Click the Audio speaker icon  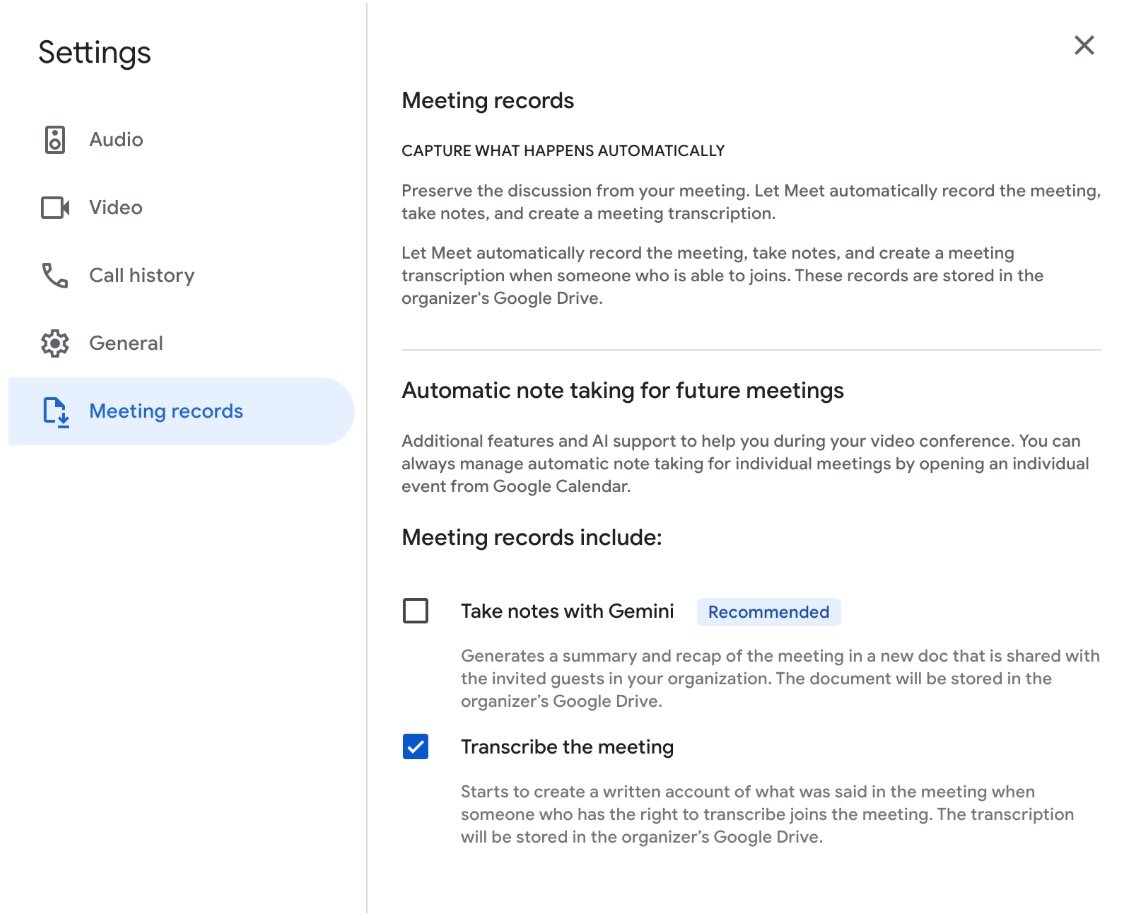(55, 140)
